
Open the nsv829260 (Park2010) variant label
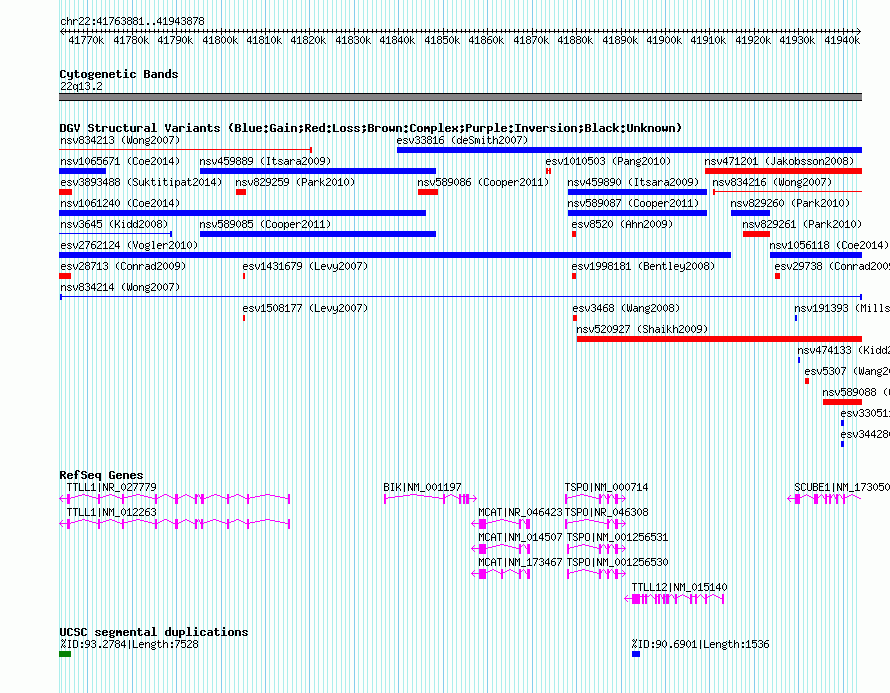(x=790, y=203)
